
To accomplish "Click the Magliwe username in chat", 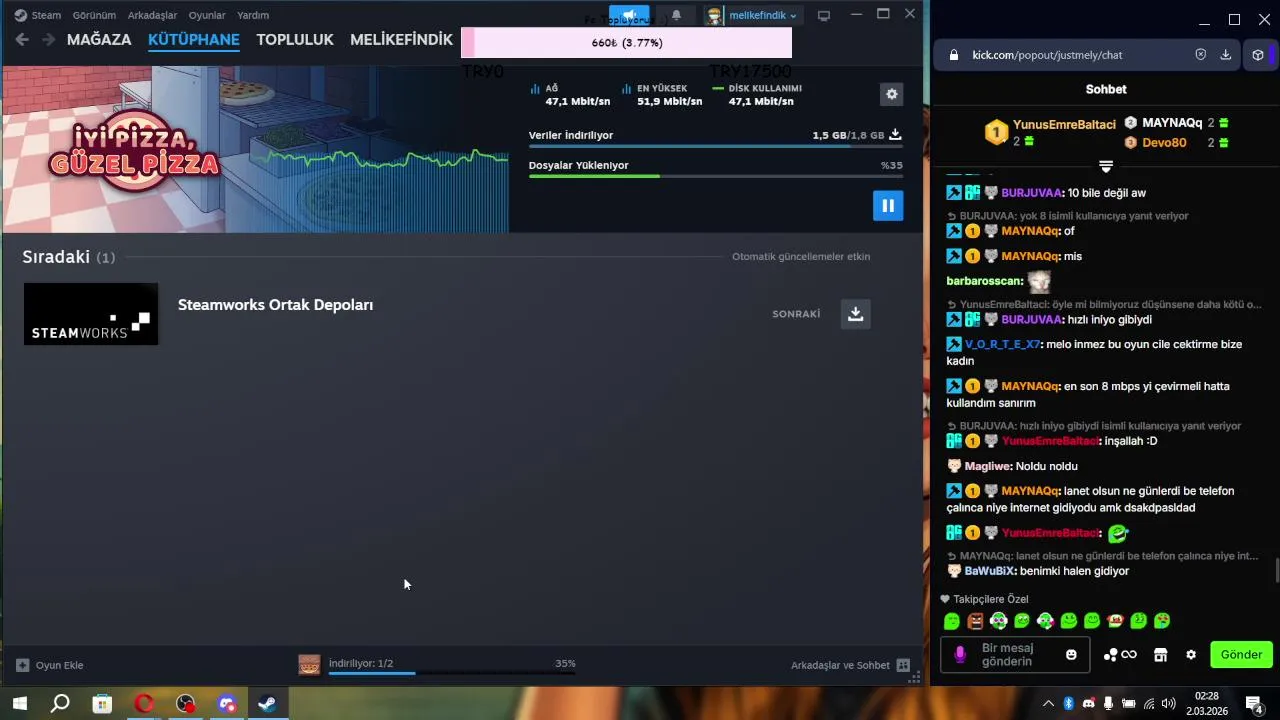I will (x=989, y=466).
